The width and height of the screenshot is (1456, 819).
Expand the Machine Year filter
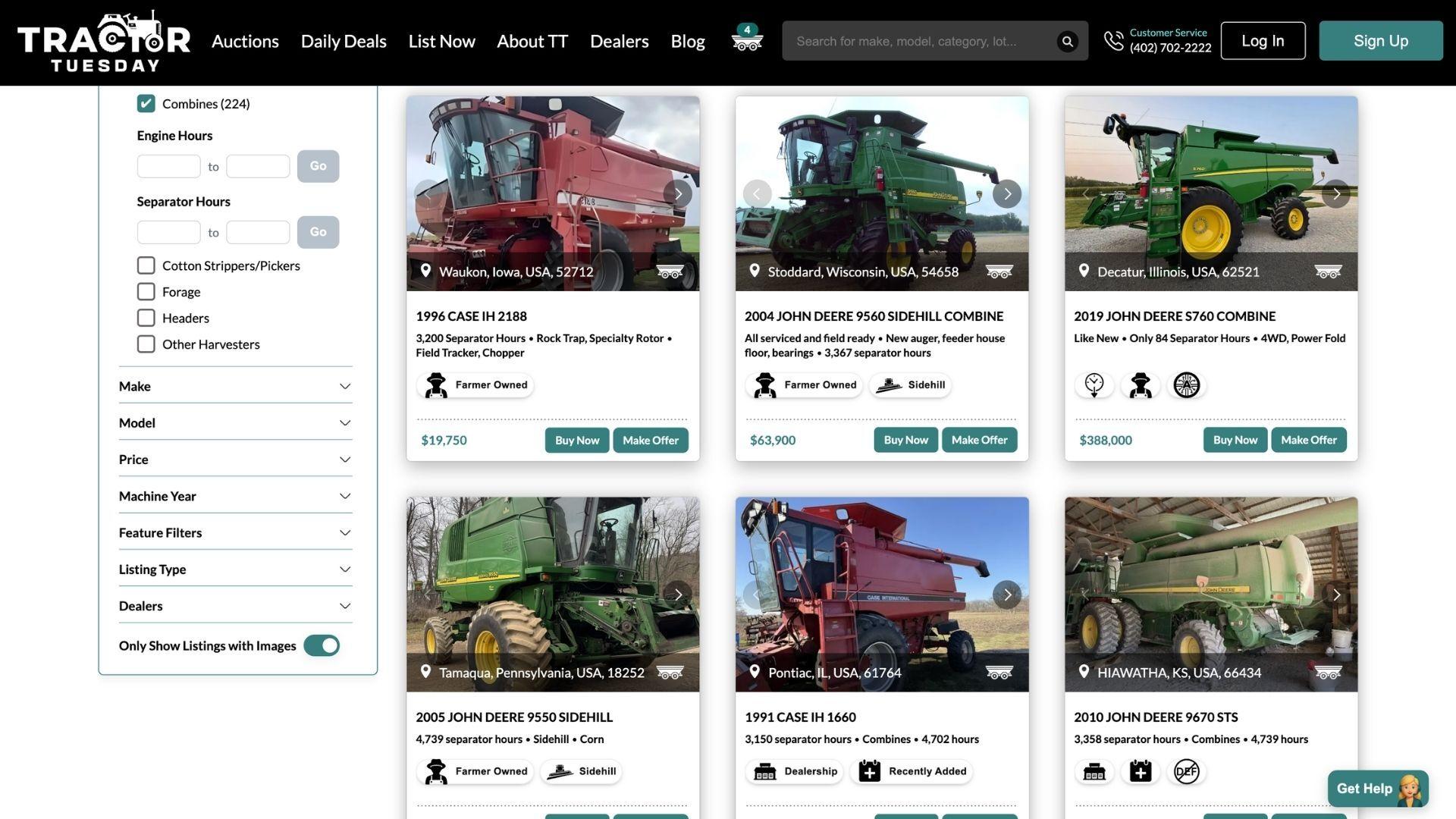click(x=235, y=496)
